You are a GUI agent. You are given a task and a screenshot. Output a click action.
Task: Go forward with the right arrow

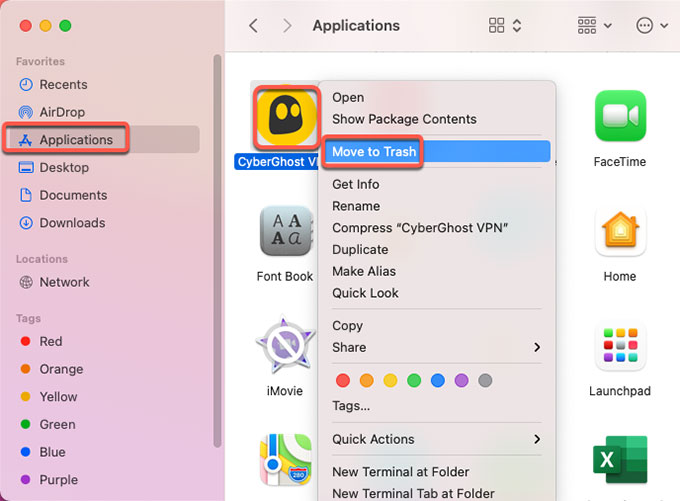pos(287,26)
